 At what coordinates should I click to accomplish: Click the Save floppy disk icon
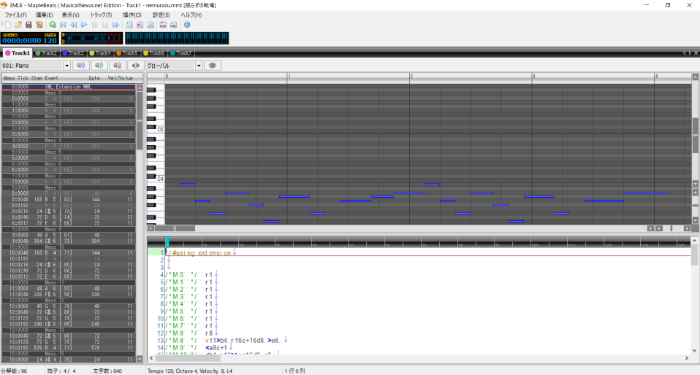click(x=29, y=25)
